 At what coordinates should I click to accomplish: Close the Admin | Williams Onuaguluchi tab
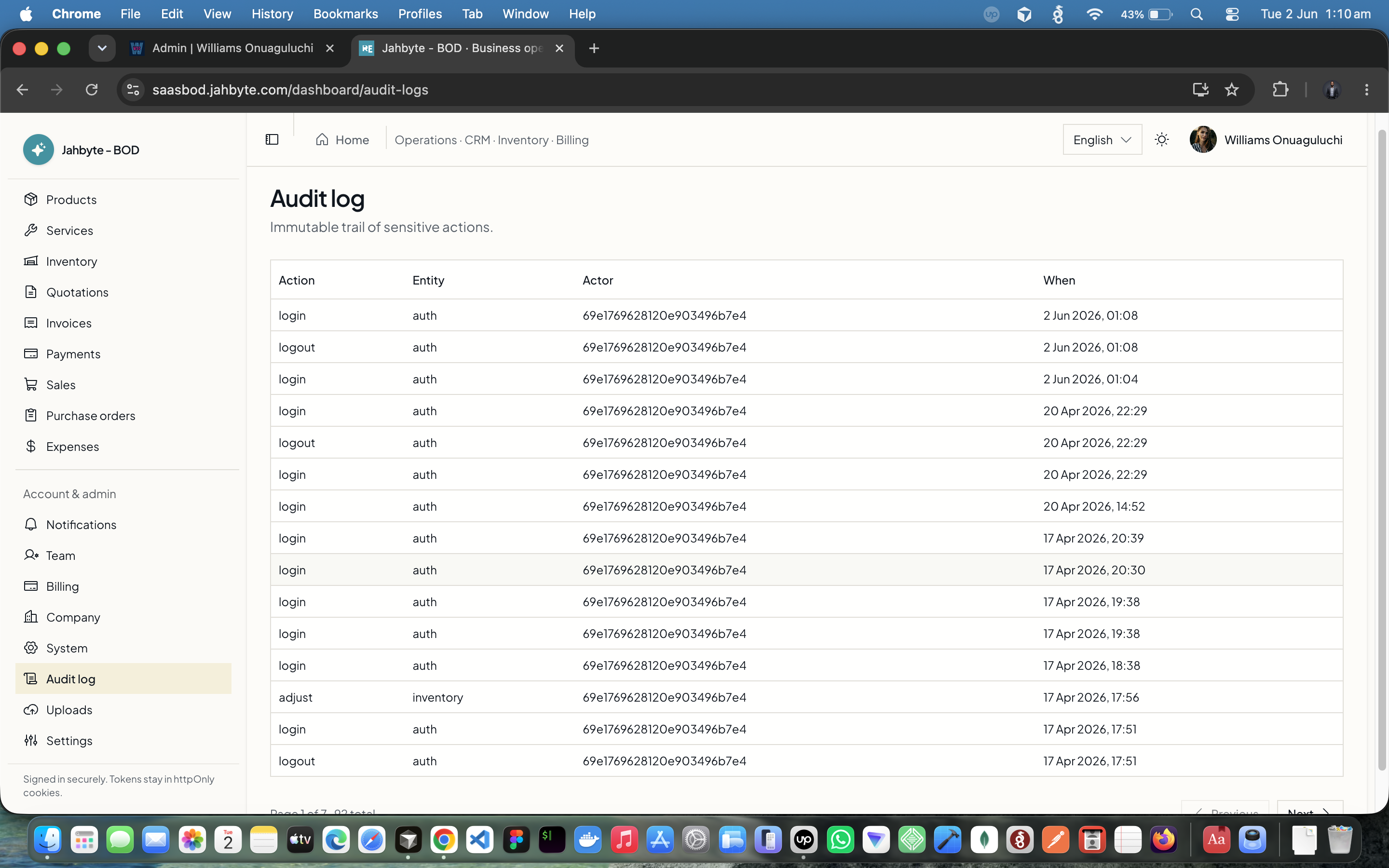(330, 48)
